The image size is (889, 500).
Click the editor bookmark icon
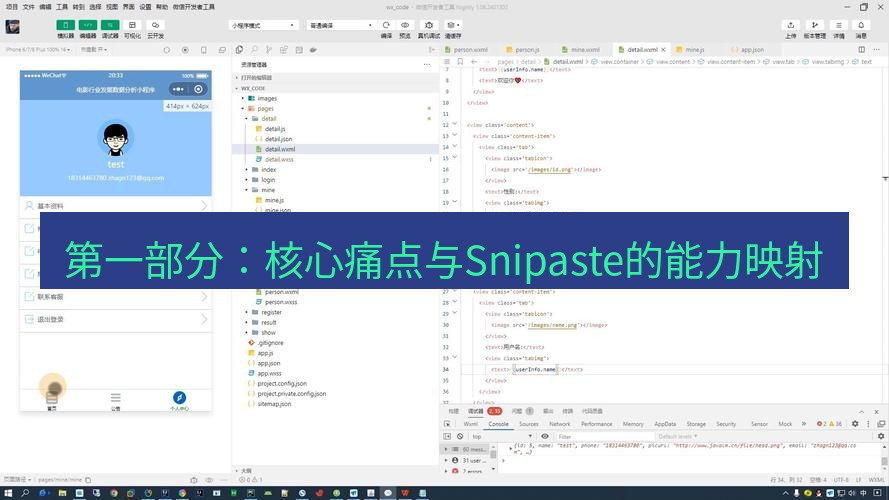tap(460, 62)
